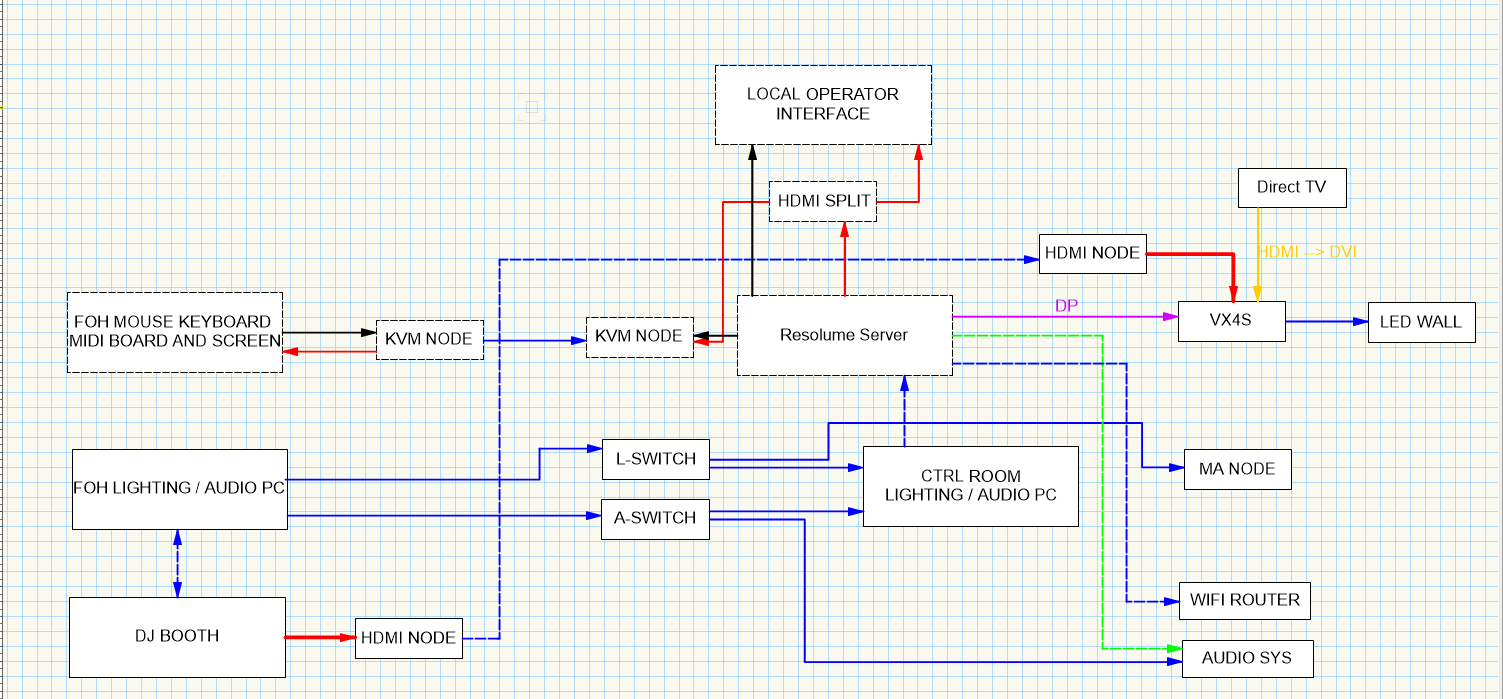The image size is (1503, 699).
Task: Select the VX4S block
Action: point(1231,321)
